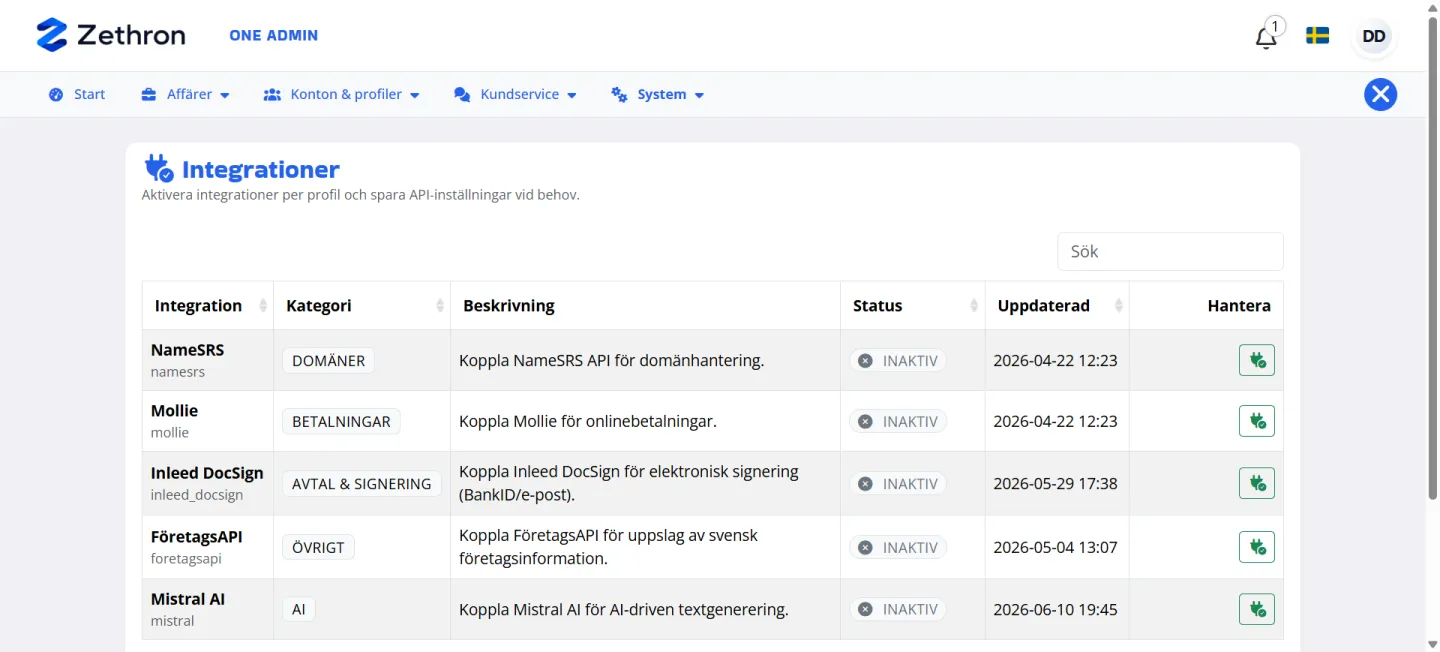
Task: Click the Hantera column header
Action: coord(1207,306)
